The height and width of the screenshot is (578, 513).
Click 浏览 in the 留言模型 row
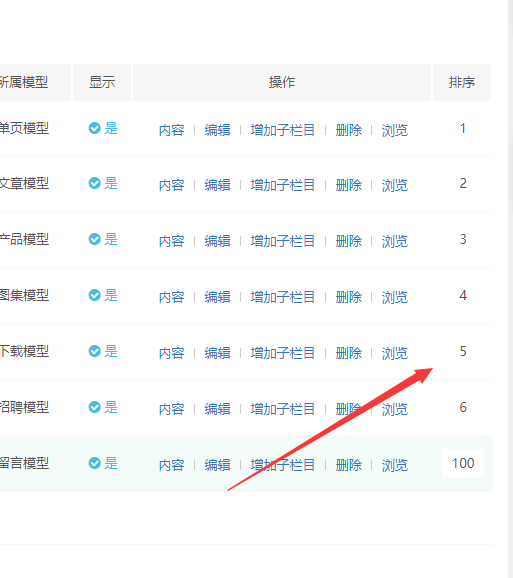(x=395, y=465)
